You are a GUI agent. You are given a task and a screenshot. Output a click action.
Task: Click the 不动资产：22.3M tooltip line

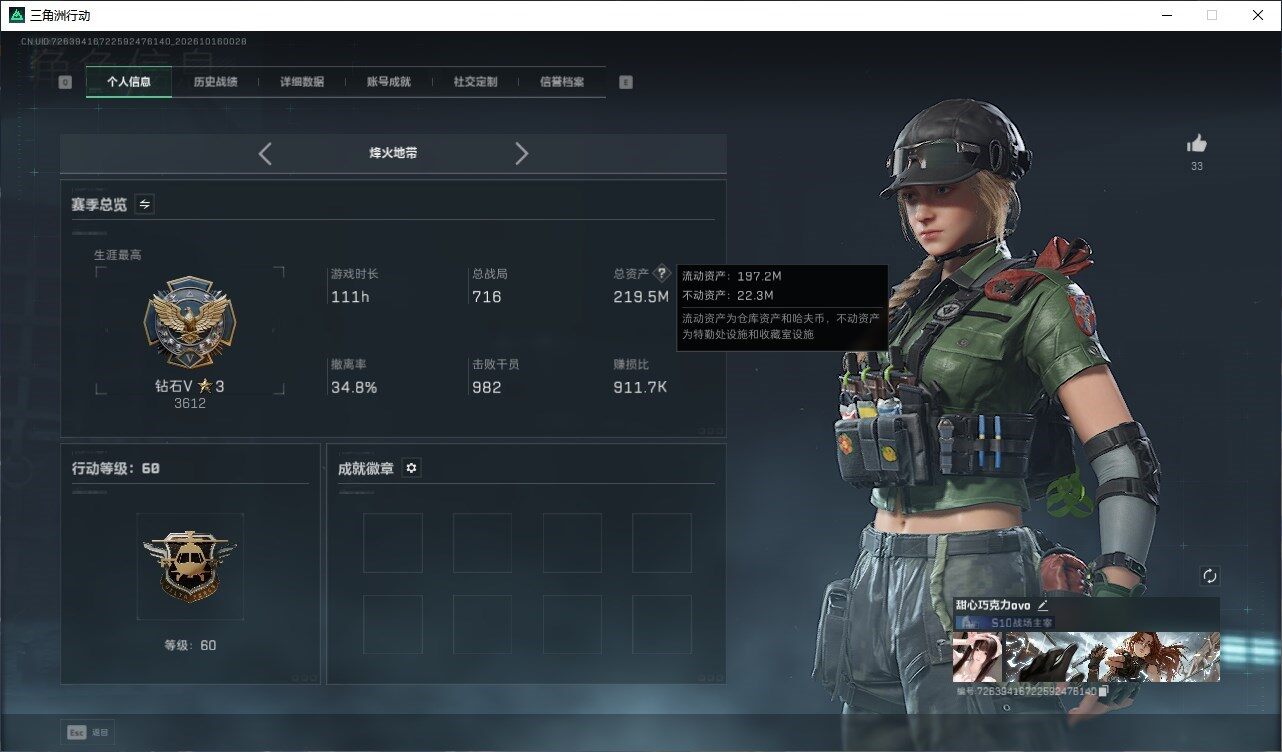(727, 295)
